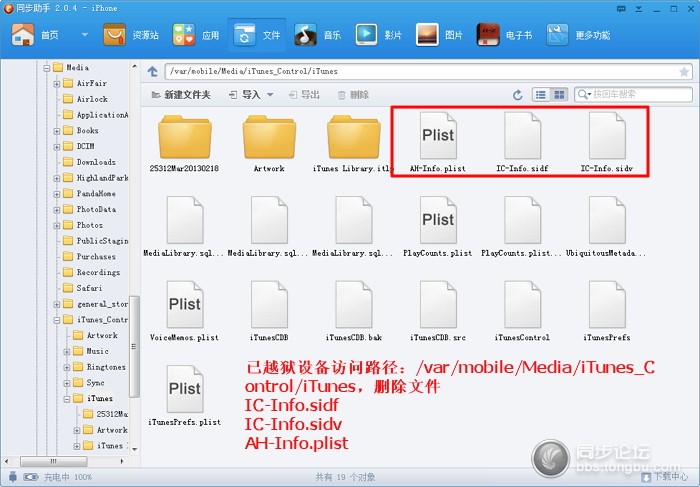700x487 pixels.
Task: Collapse the Media tree node
Action: click(x=47, y=68)
